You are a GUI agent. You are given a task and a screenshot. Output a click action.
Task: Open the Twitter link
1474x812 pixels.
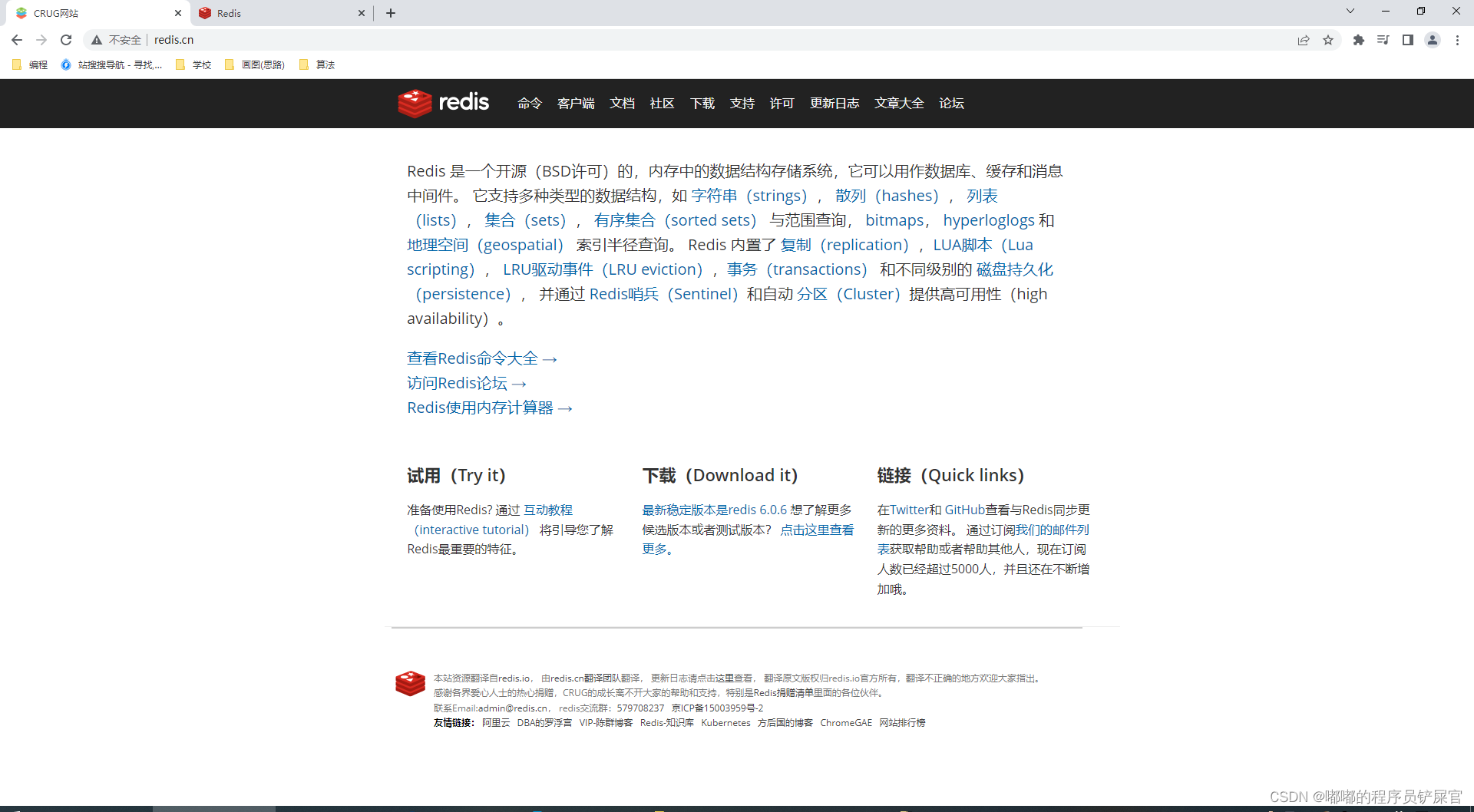[x=910, y=510]
